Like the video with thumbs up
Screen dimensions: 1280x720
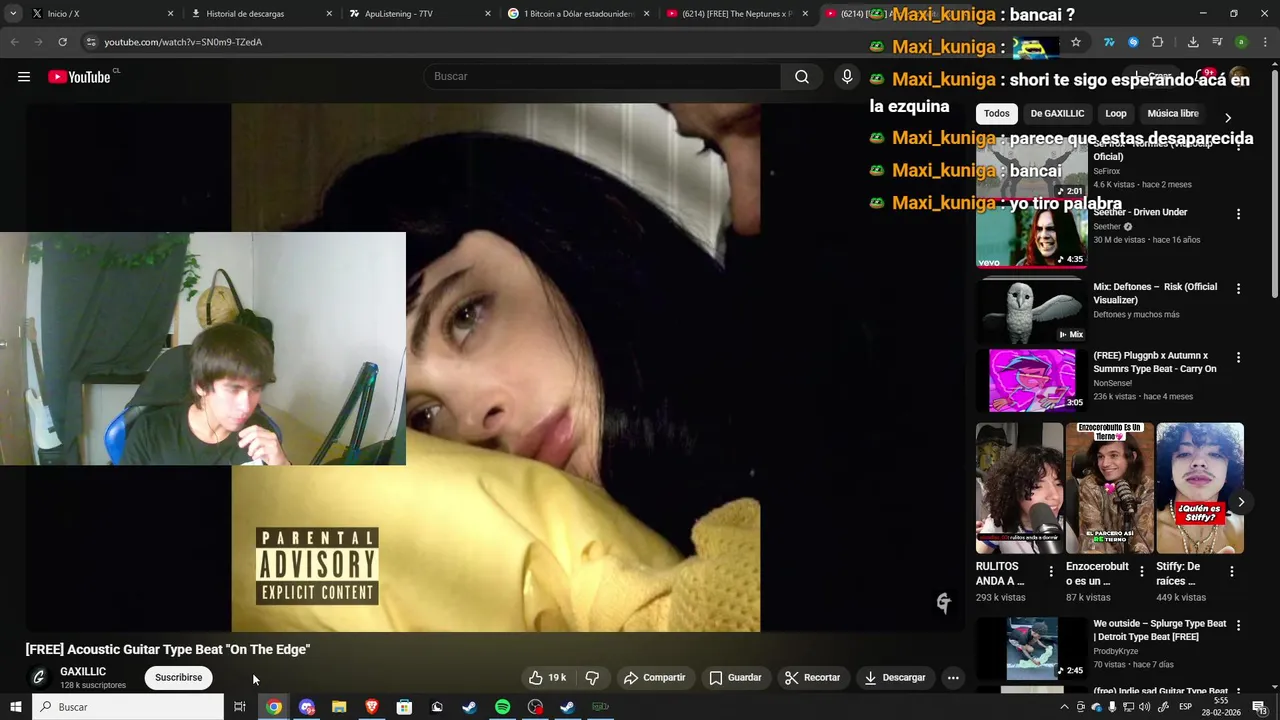coord(547,677)
